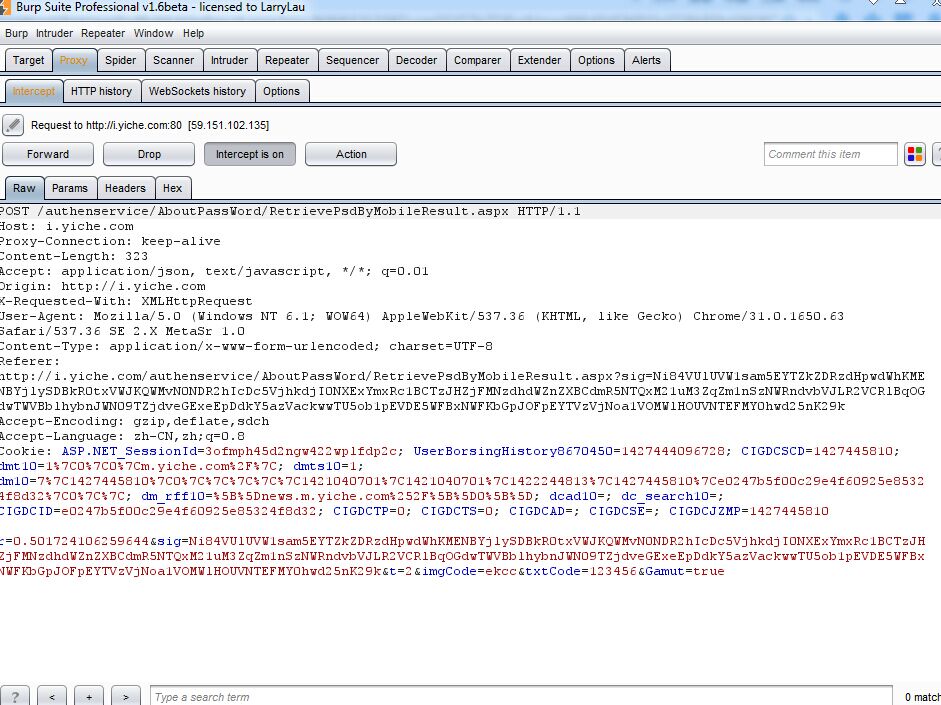
Task: Click the UserBorsingHistory8670450 cookie name
Action: 514,451
